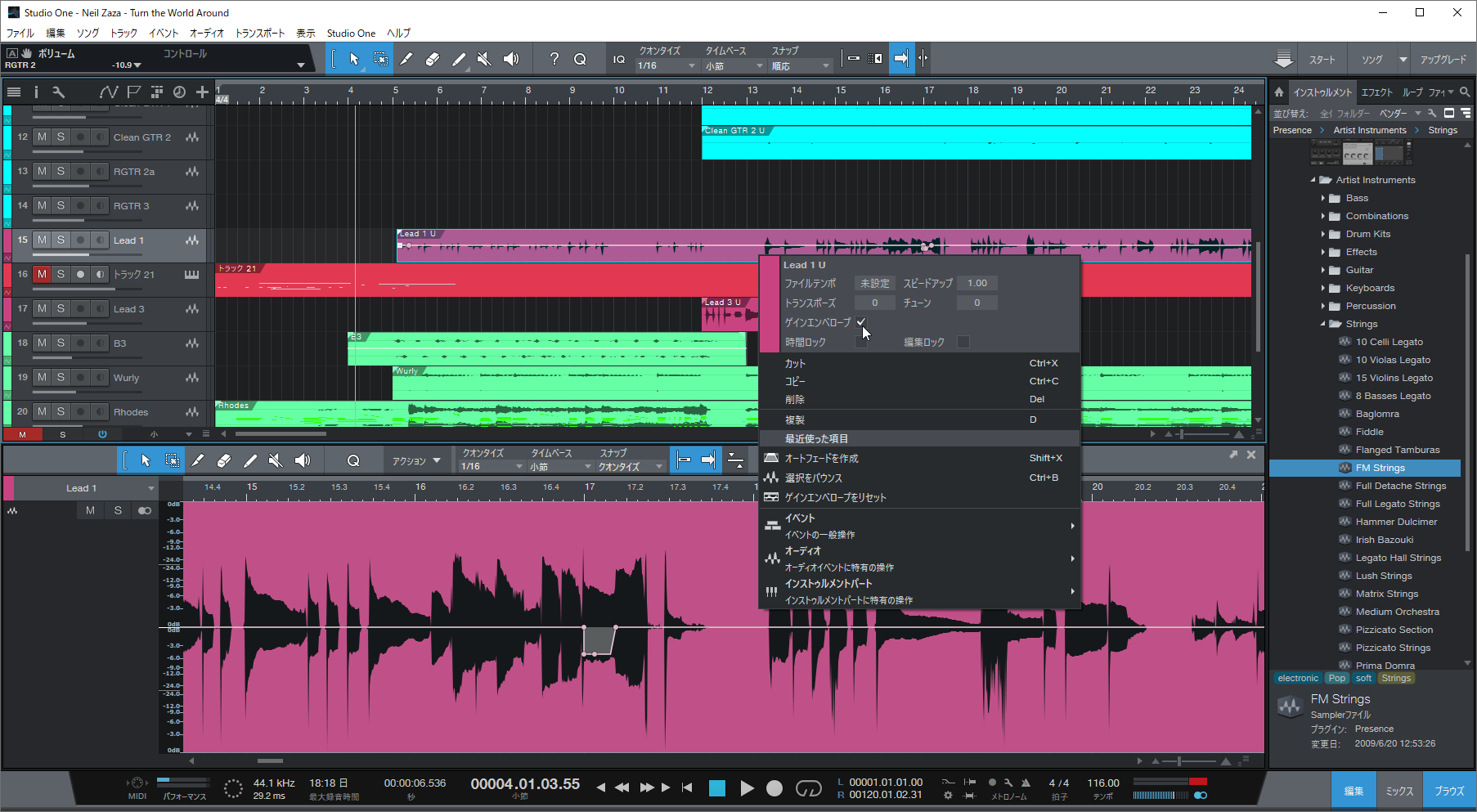Toggle the Loop button in transport

pyautogui.click(x=808, y=788)
